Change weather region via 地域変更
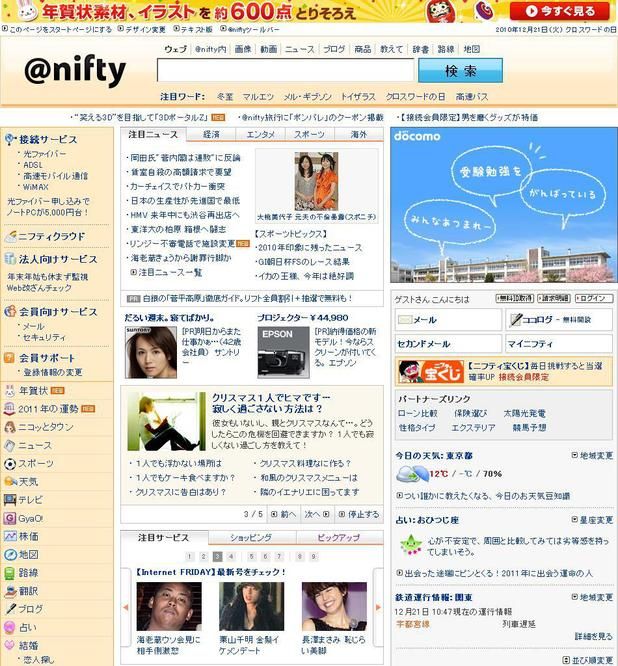Screen dimensions: 618x666 pyautogui.click(x=592, y=455)
